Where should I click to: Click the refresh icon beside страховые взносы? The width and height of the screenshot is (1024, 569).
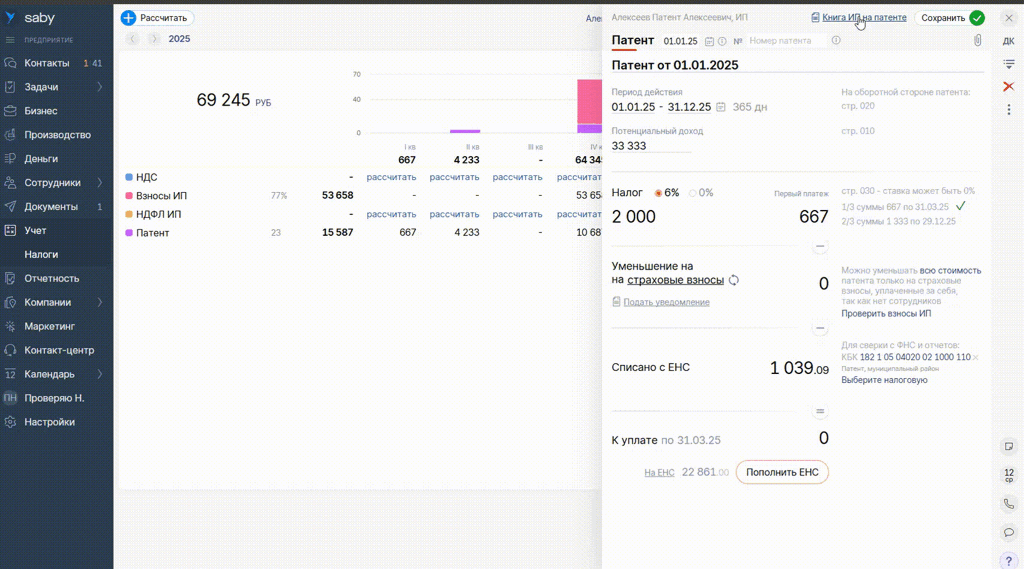point(734,281)
